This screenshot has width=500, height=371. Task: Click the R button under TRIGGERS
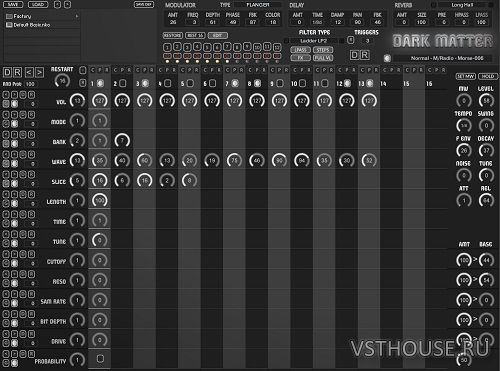tap(365, 55)
